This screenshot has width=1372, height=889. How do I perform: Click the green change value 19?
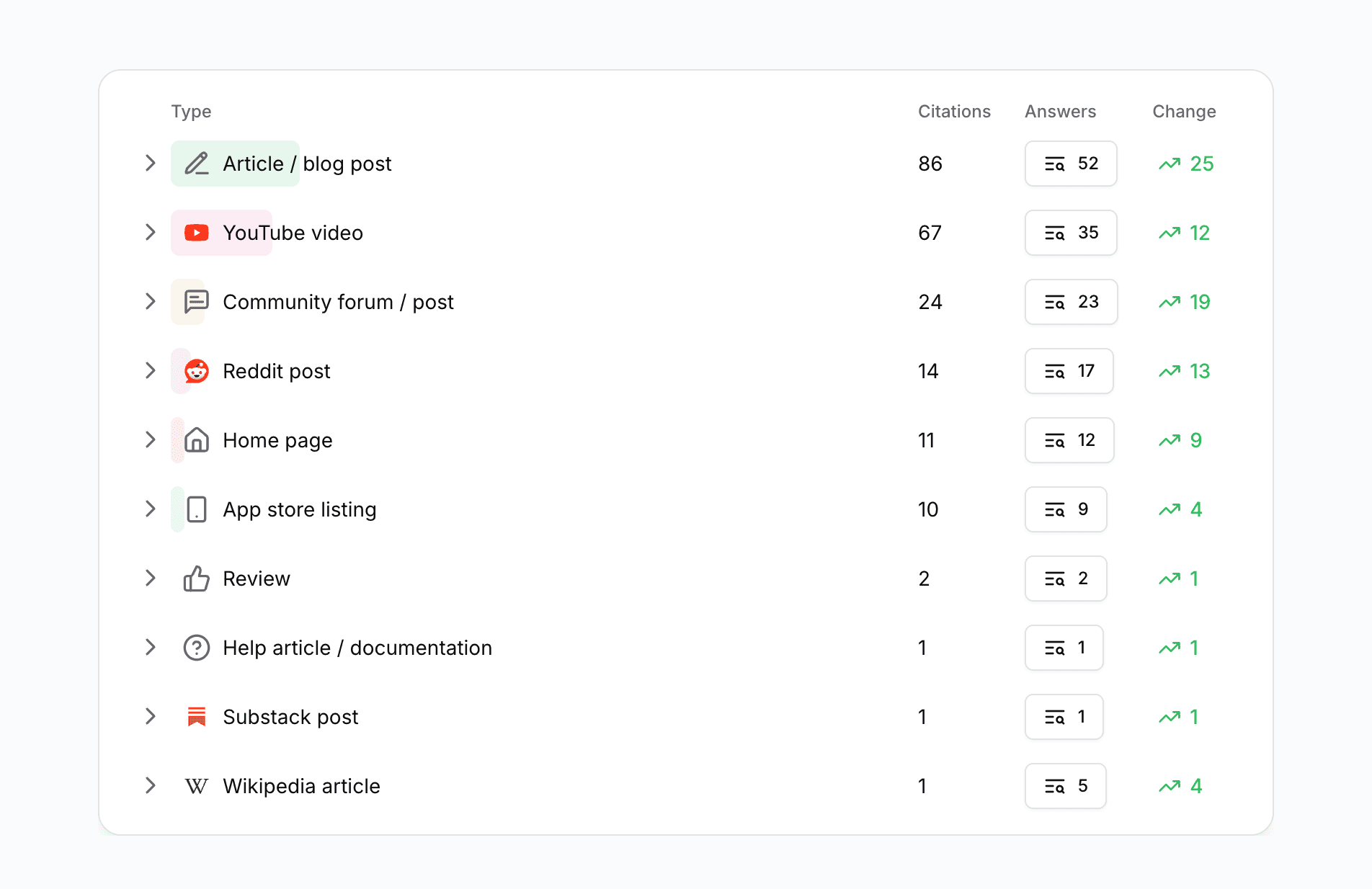1200,302
